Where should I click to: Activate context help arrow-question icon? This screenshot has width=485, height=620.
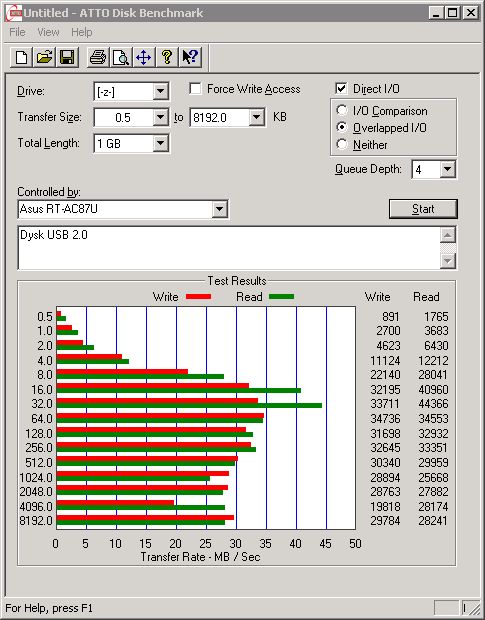click(190, 57)
